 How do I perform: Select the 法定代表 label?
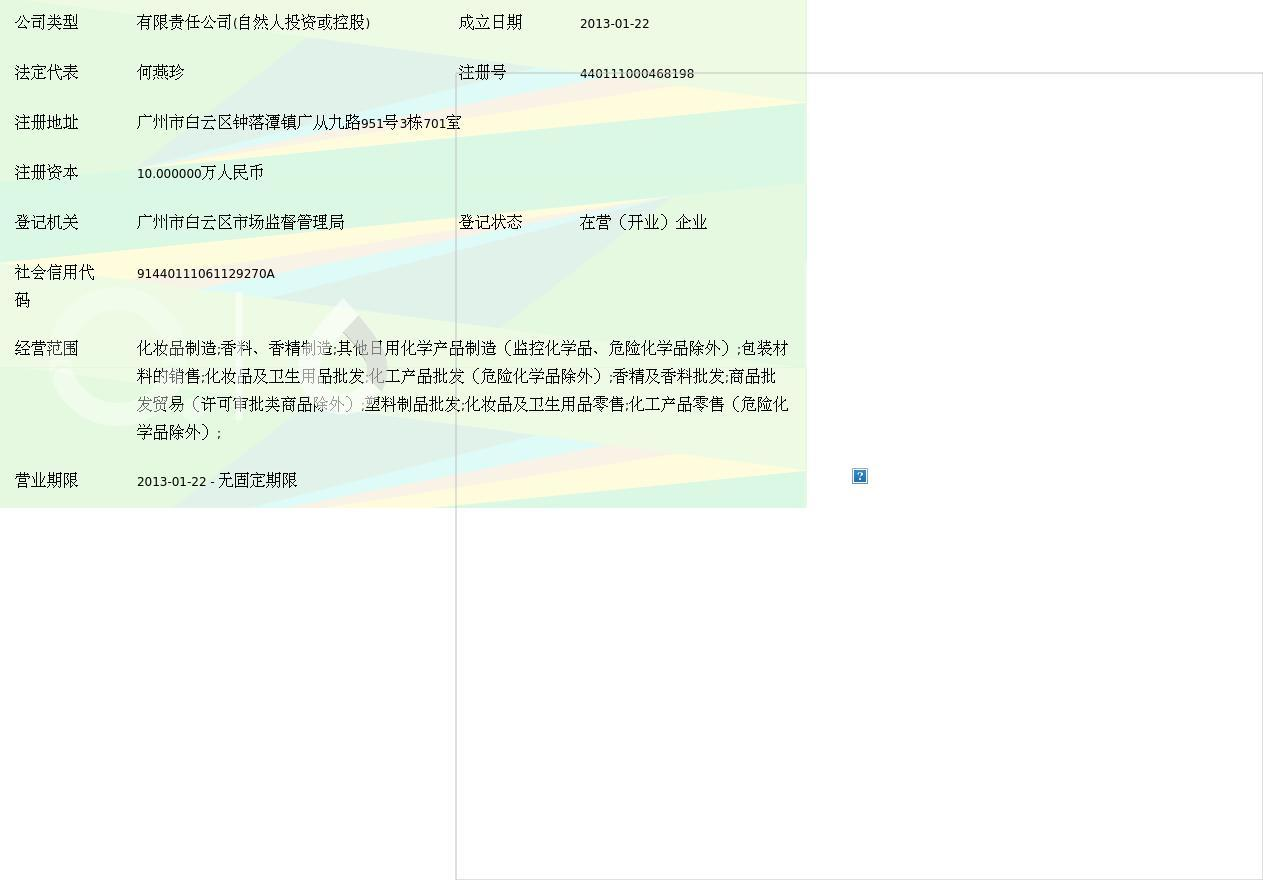[x=47, y=72]
